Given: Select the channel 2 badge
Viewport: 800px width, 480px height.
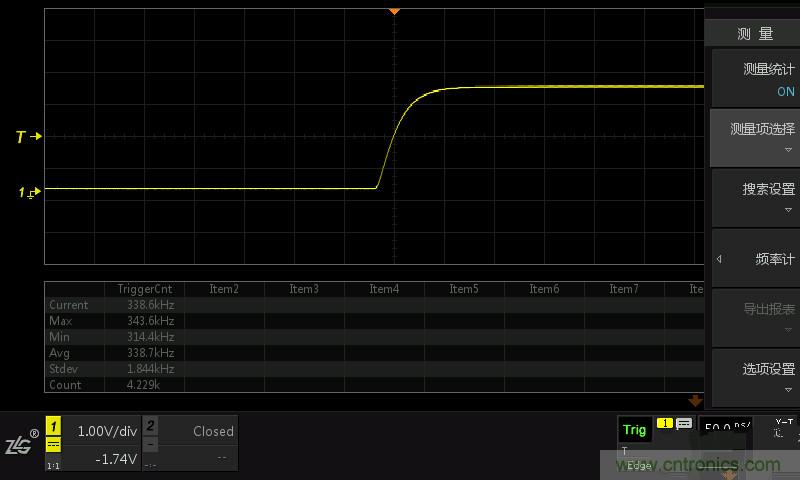Looking at the screenshot, I should coord(150,426).
